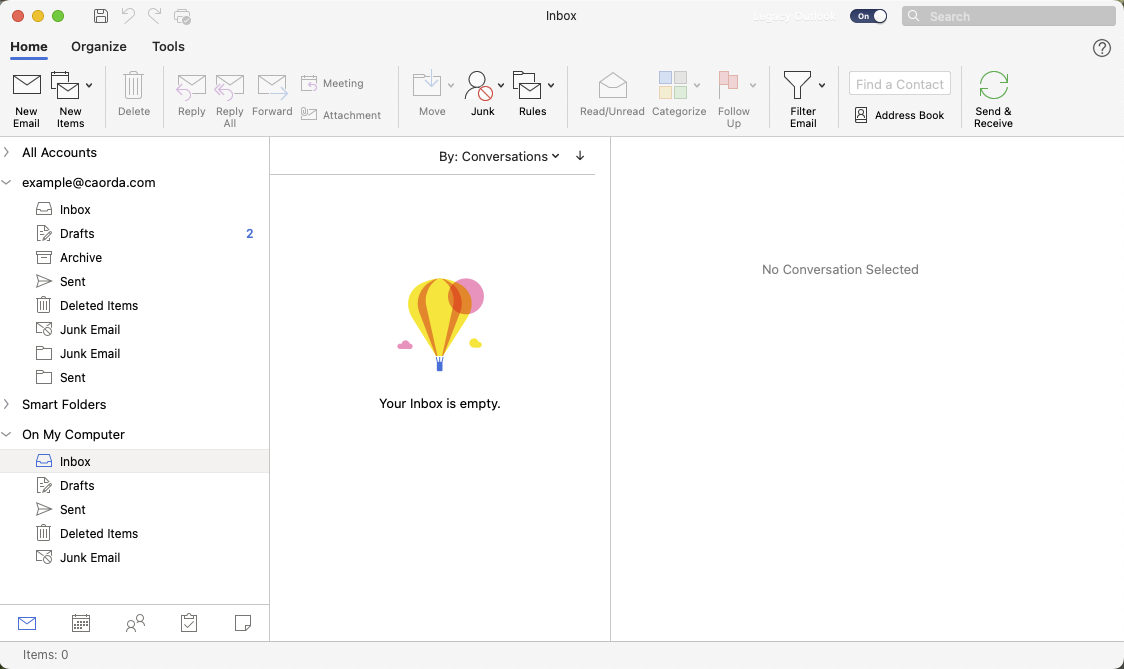Reverse sort order with the arrow
Screen dimensions: 1124x669
[x=580, y=156]
